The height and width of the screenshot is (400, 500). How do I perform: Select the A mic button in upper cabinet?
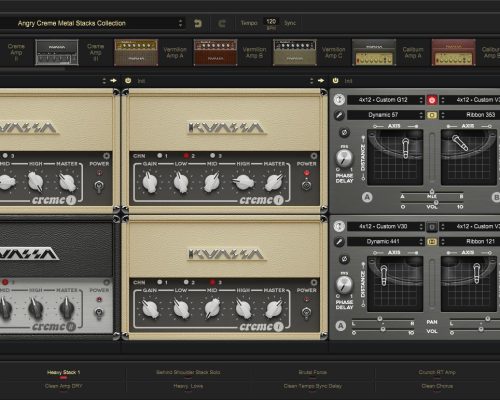(x=367, y=197)
